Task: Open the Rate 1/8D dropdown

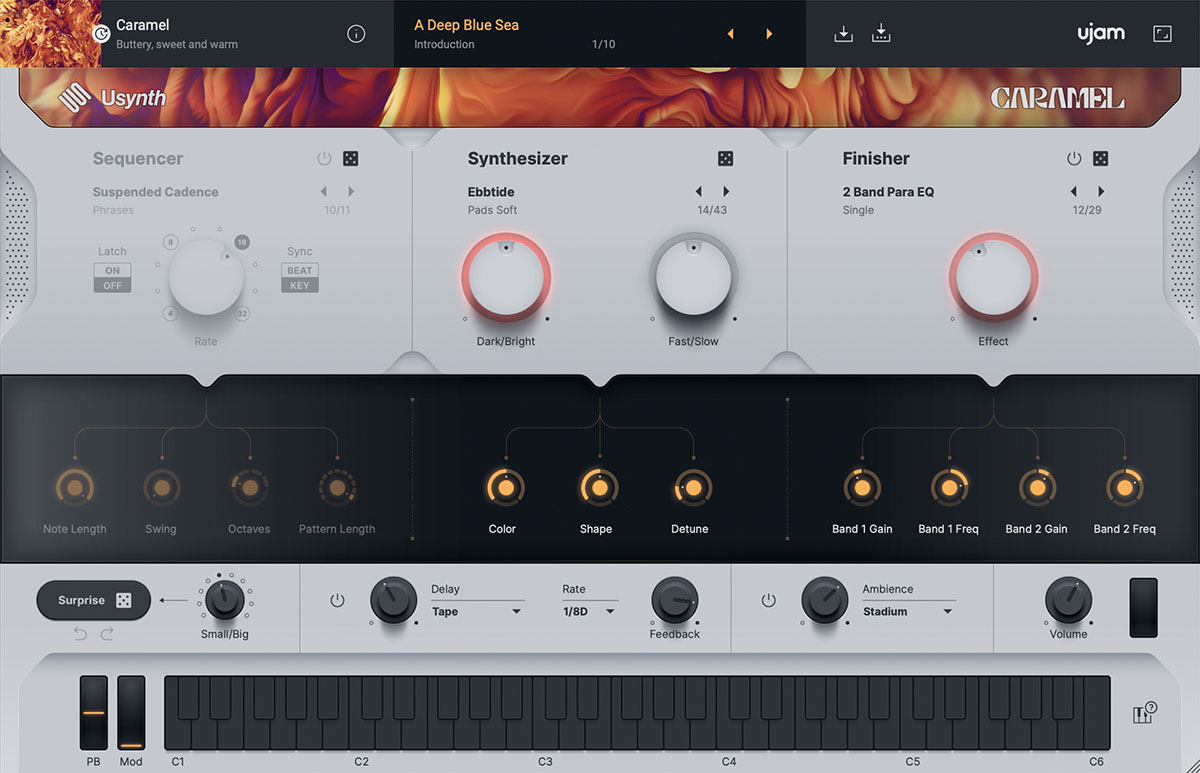Action: 589,612
